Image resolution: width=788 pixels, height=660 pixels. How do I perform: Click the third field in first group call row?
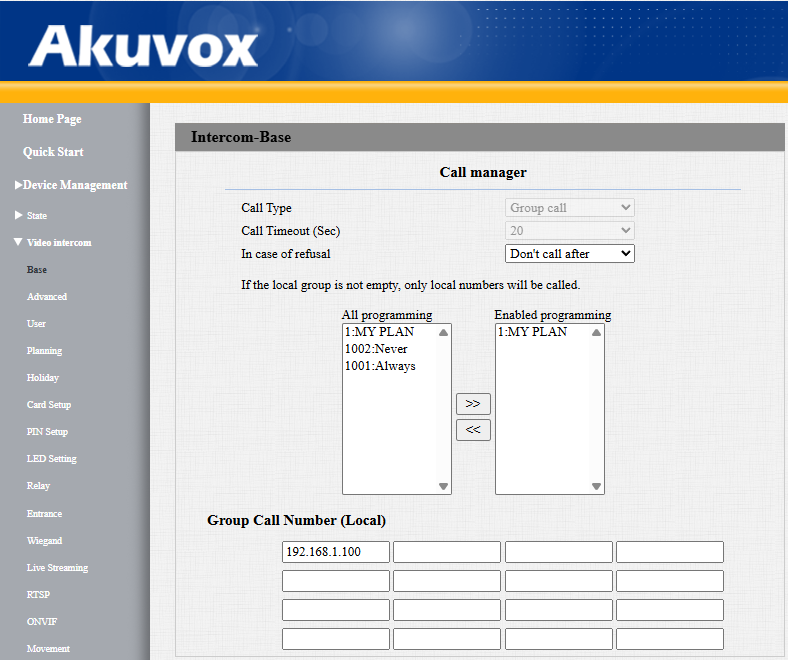559,552
